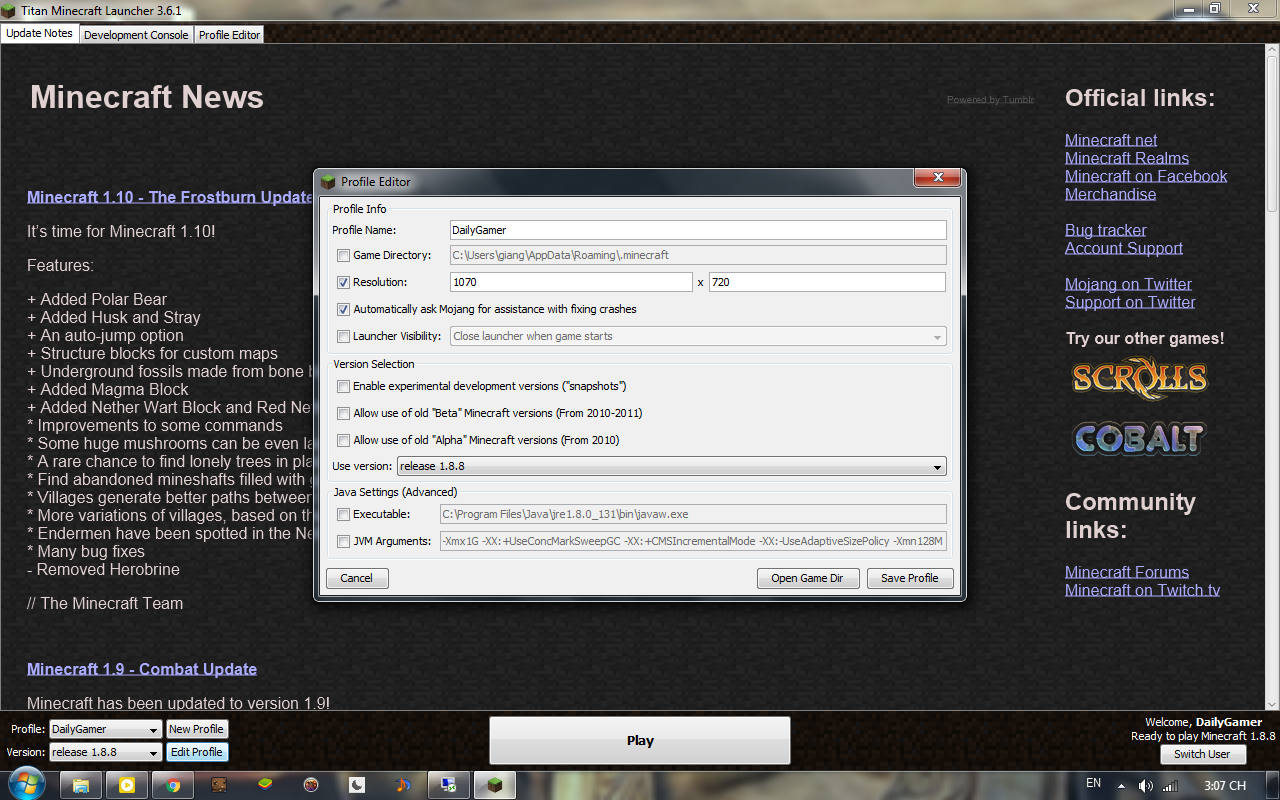Image resolution: width=1280 pixels, height=800 pixels.
Task: Open the Windows Start menu orb
Action: (25, 783)
